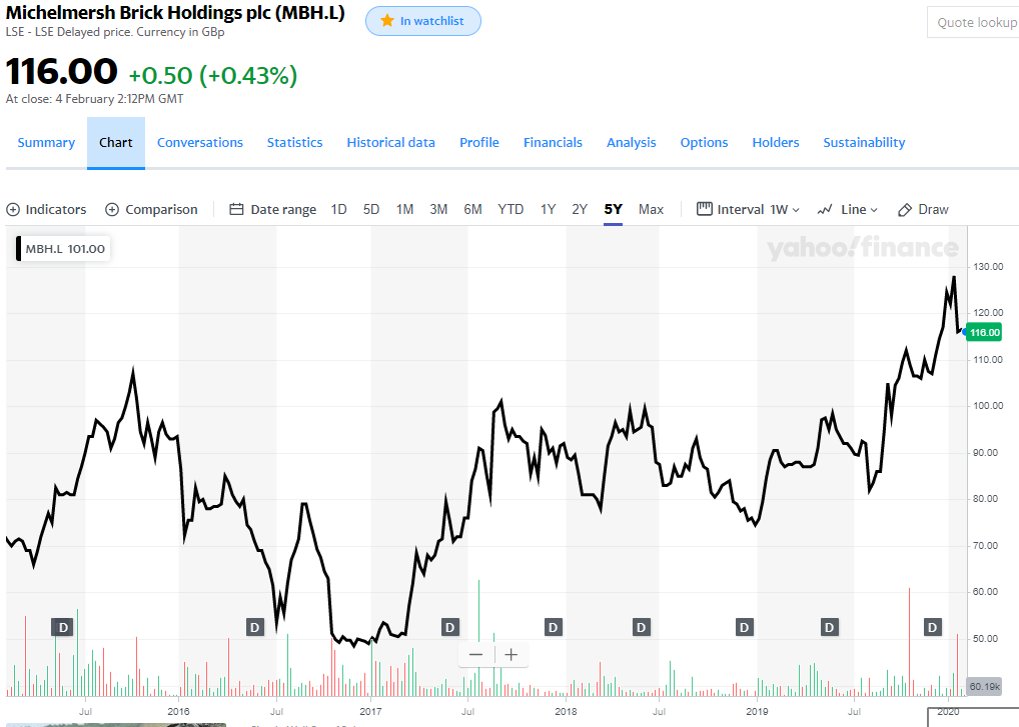Viewport: 1019px width, 727px height.
Task: Open the Options tab
Action: [x=704, y=142]
